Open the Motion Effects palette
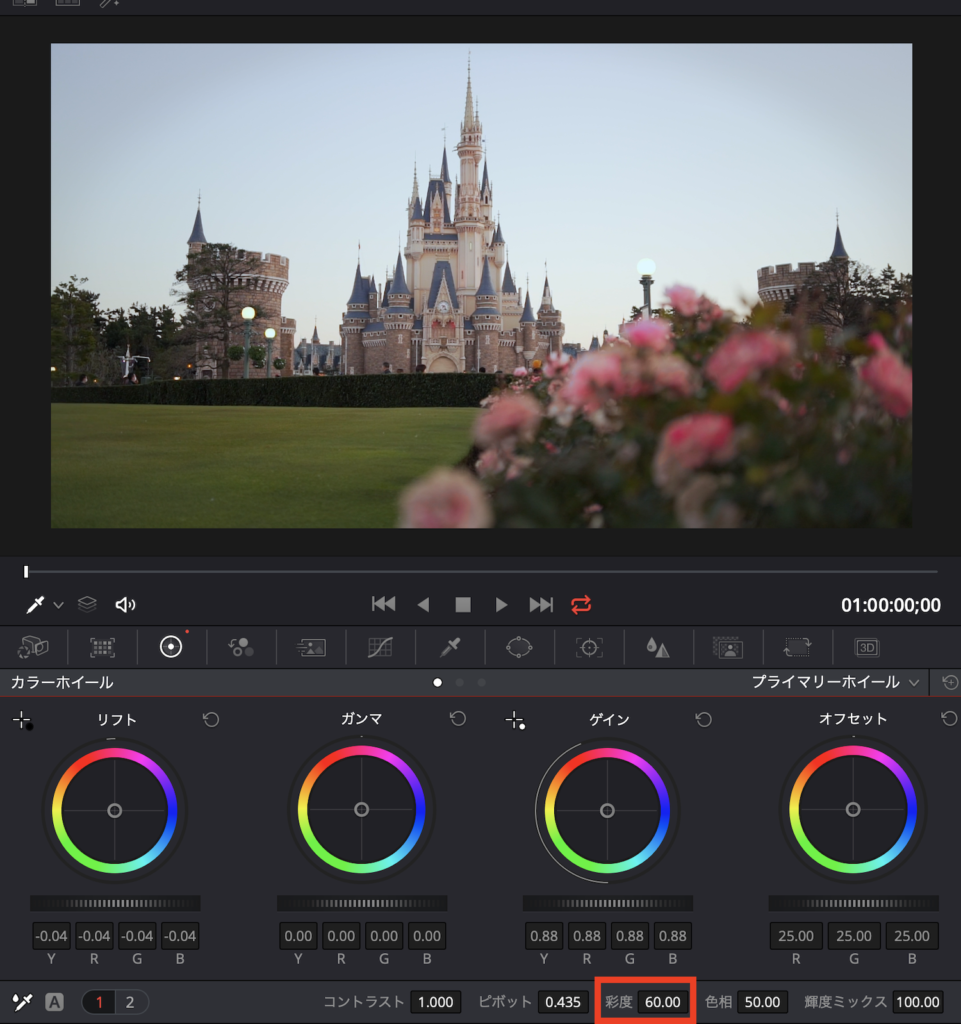The width and height of the screenshot is (961, 1024). [x=311, y=647]
